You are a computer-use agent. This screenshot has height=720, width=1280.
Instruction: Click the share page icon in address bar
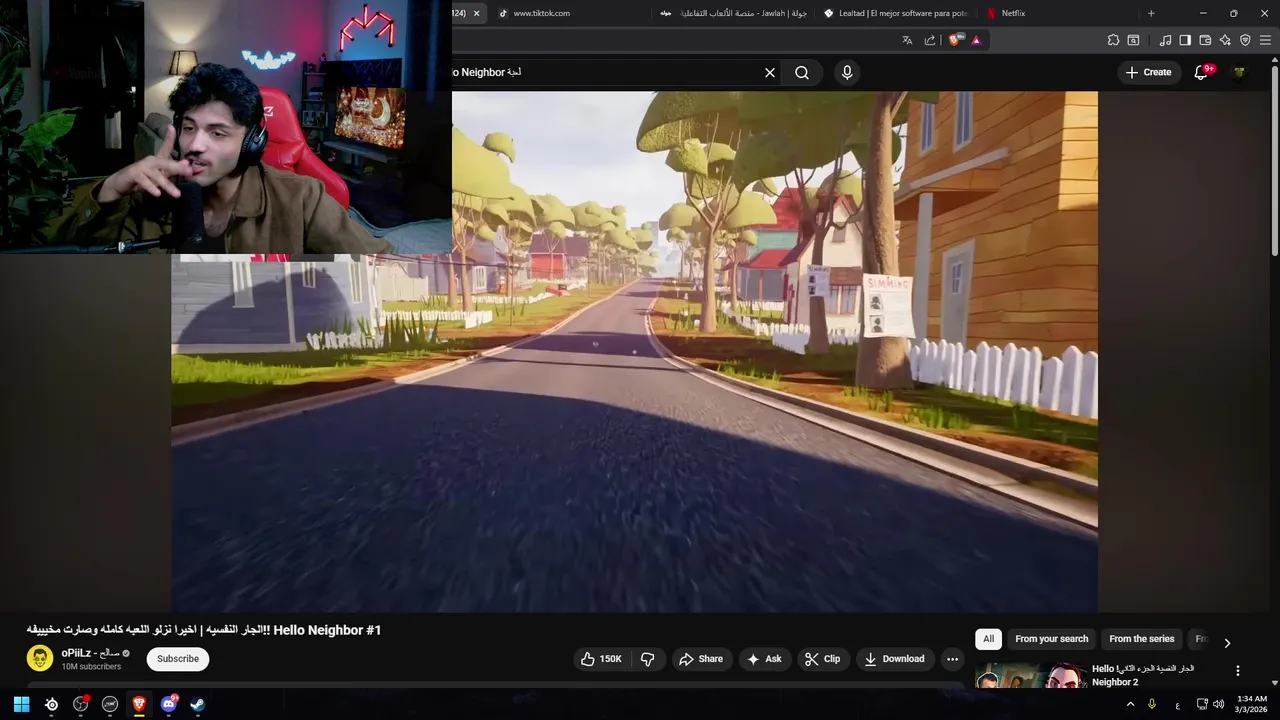[930, 40]
